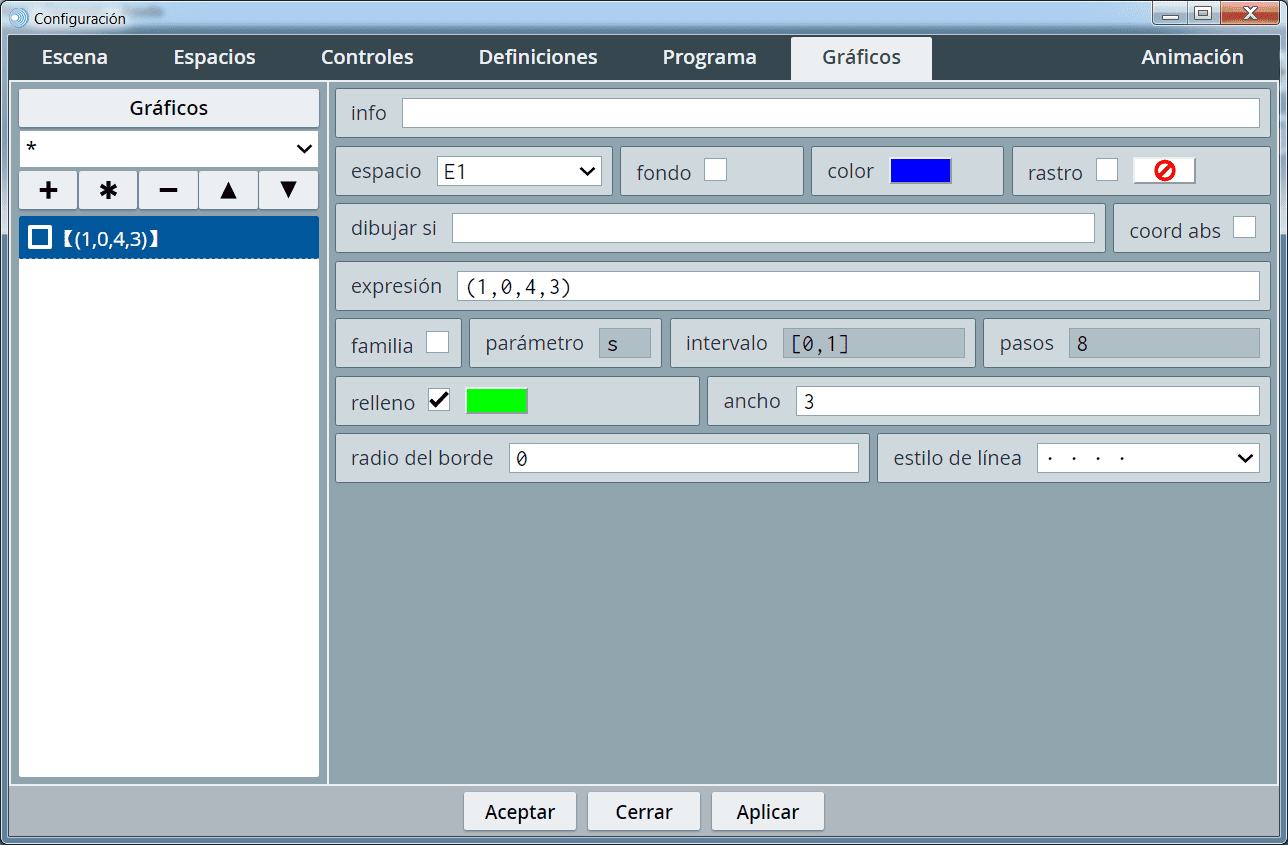Move graphic down with down arrow
Viewport: 1288px width, 845px height.
(x=288, y=190)
